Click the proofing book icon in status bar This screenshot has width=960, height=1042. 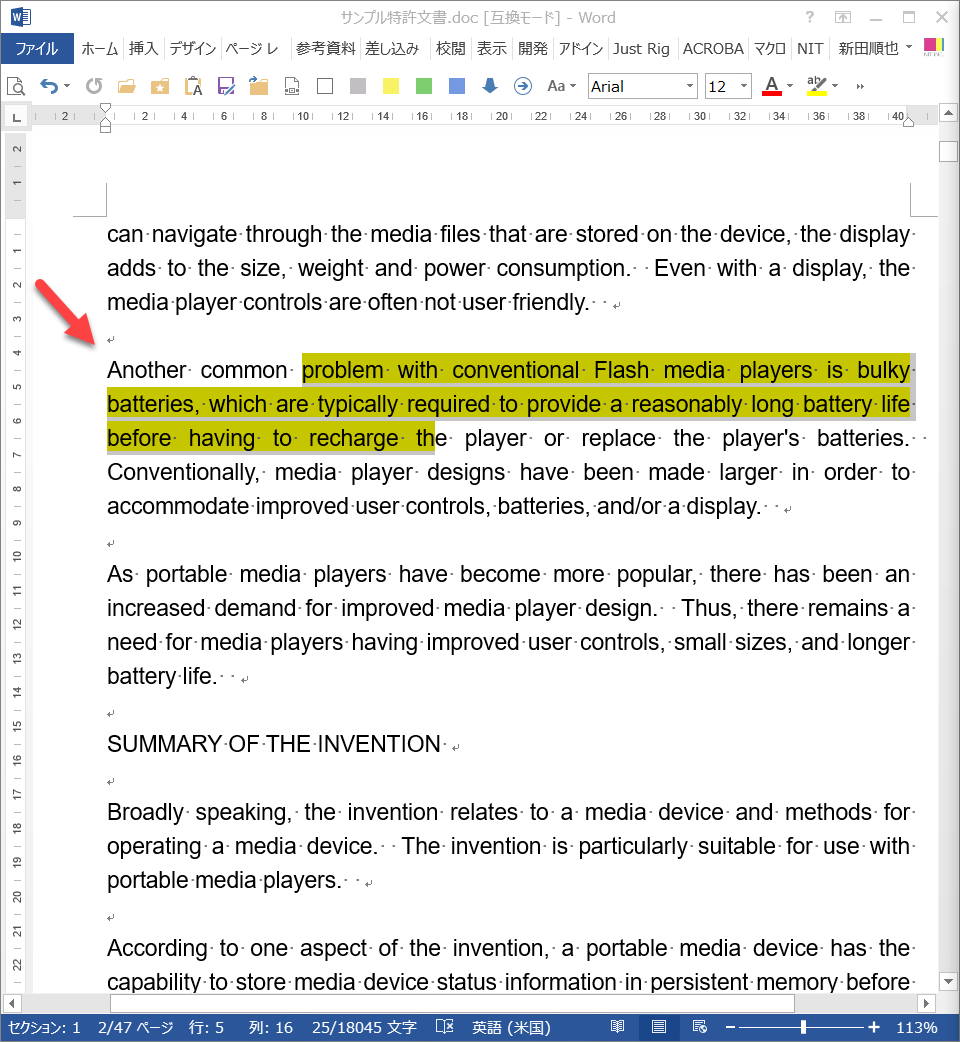pos(445,1027)
